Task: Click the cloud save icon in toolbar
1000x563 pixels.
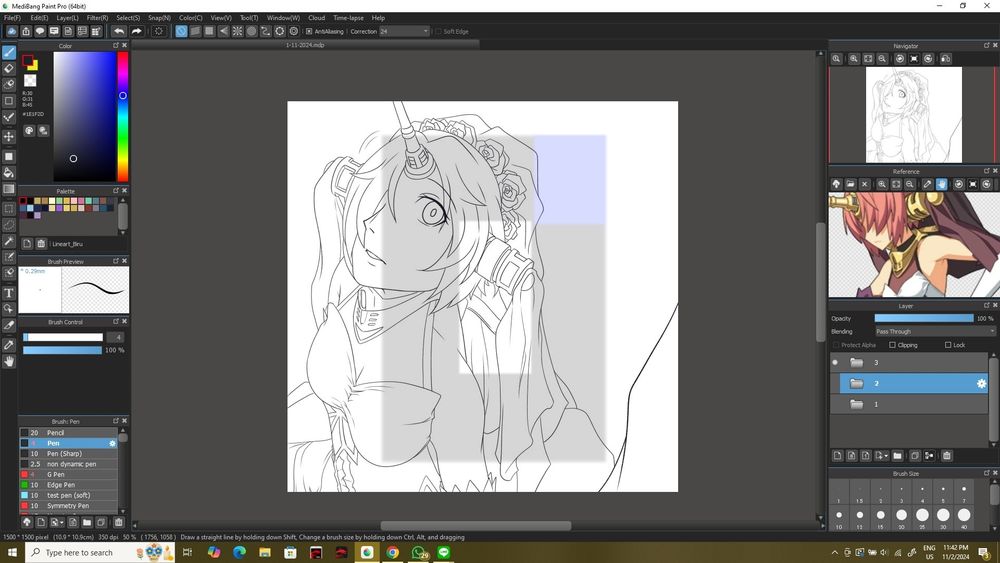Action: [11, 31]
